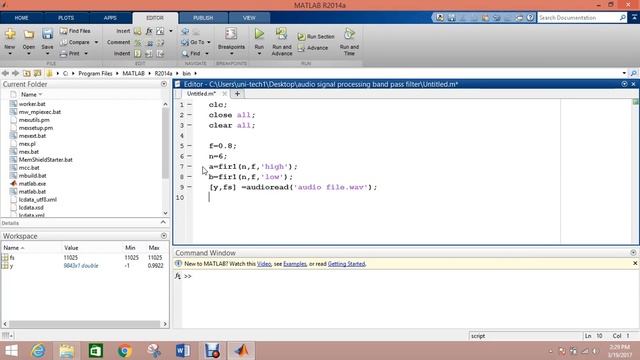This screenshot has height=360, width=640.
Task: Select matlab.exe in Current Folder
Action: coord(32,184)
